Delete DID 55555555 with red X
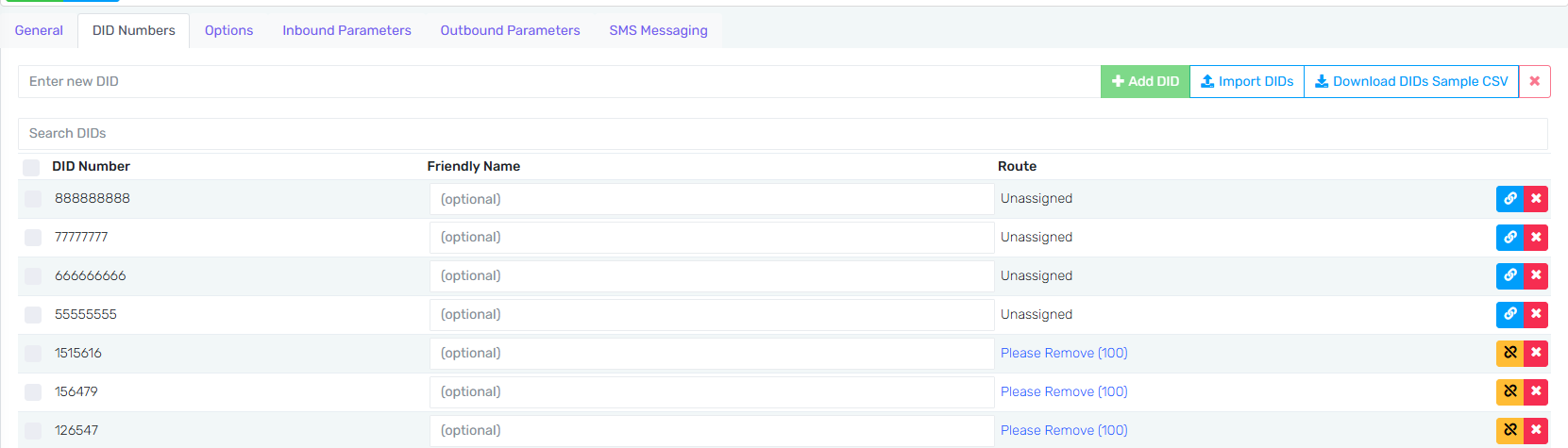This screenshot has width=1568, height=448. pyautogui.click(x=1536, y=315)
